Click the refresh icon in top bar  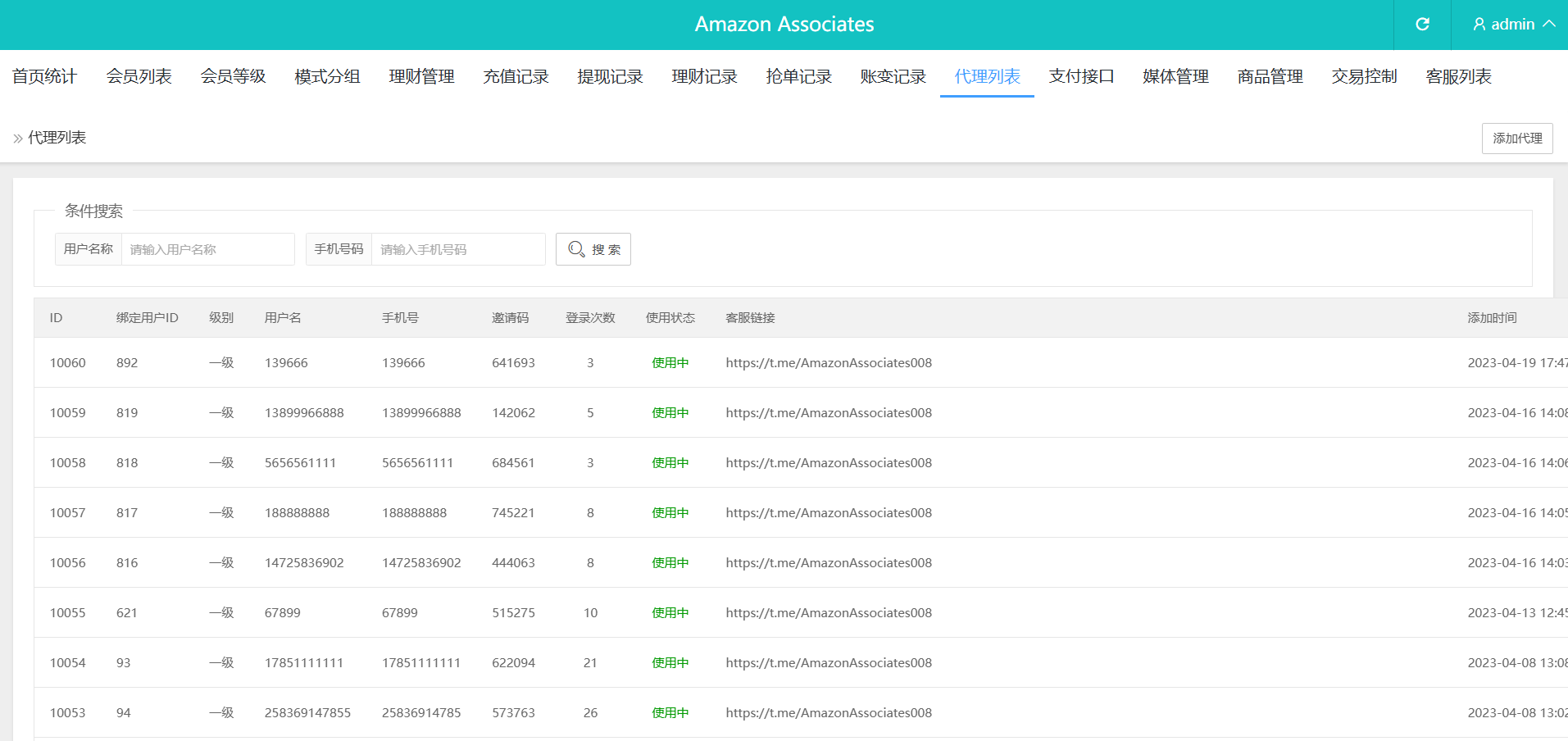1422,25
